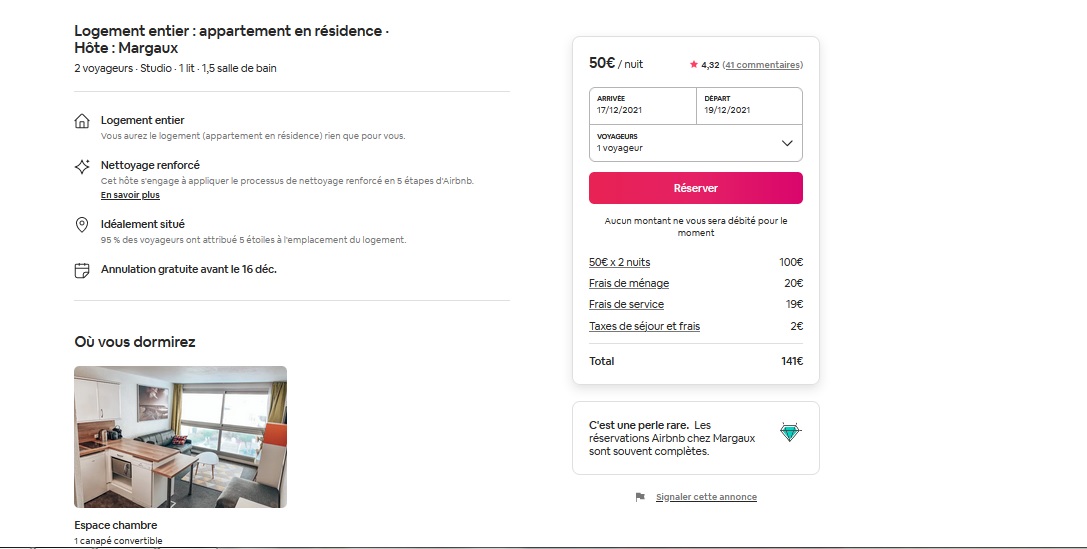Open the Espace chambre photo thumbnail
Screen dimensions: 1087x549
click(180, 437)
